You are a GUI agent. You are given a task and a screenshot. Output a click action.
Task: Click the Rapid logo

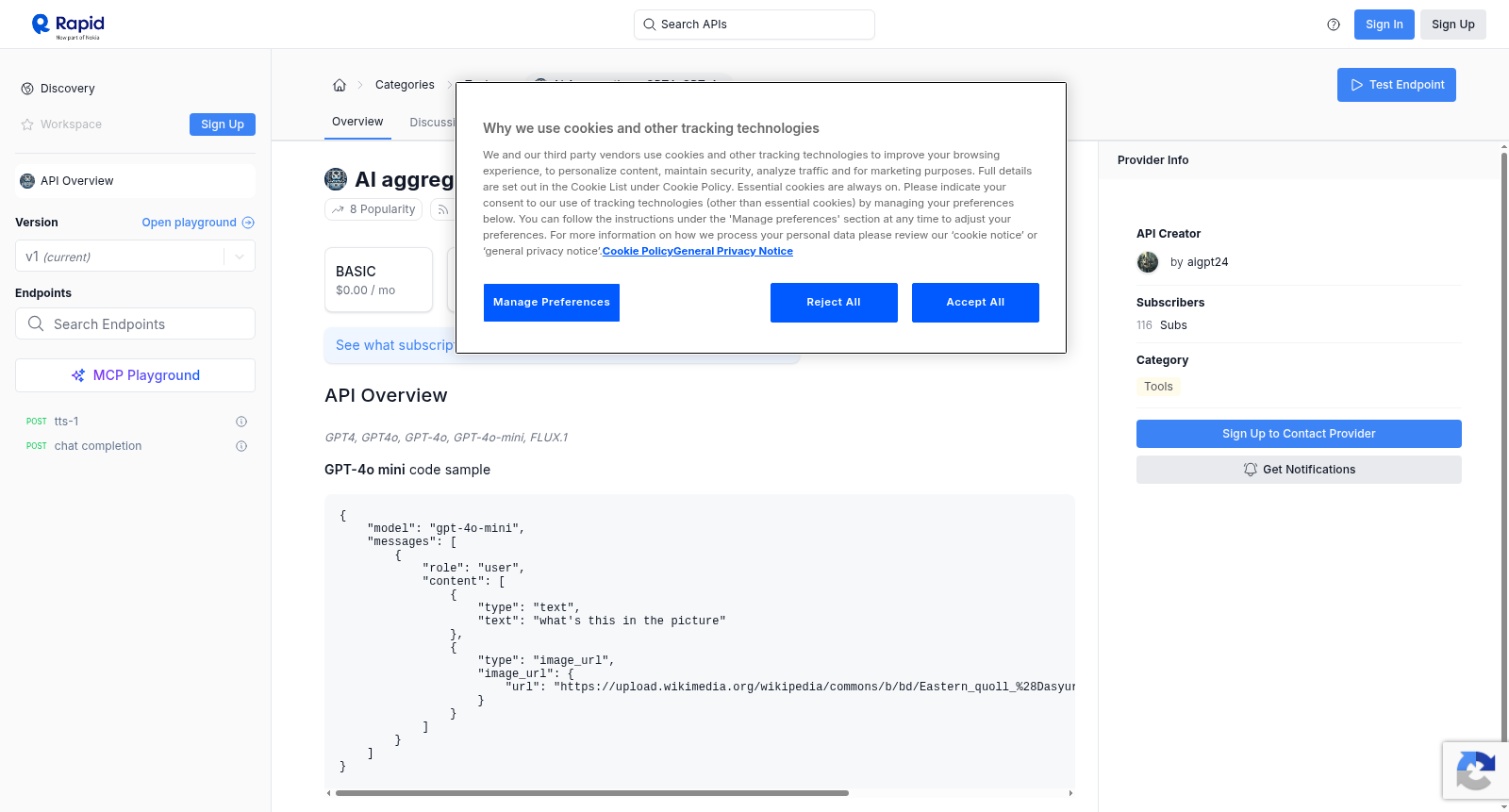68,25
